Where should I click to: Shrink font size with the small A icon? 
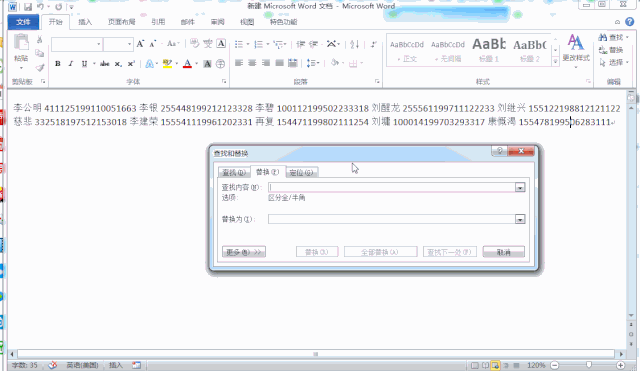click(x=153, y=44)
